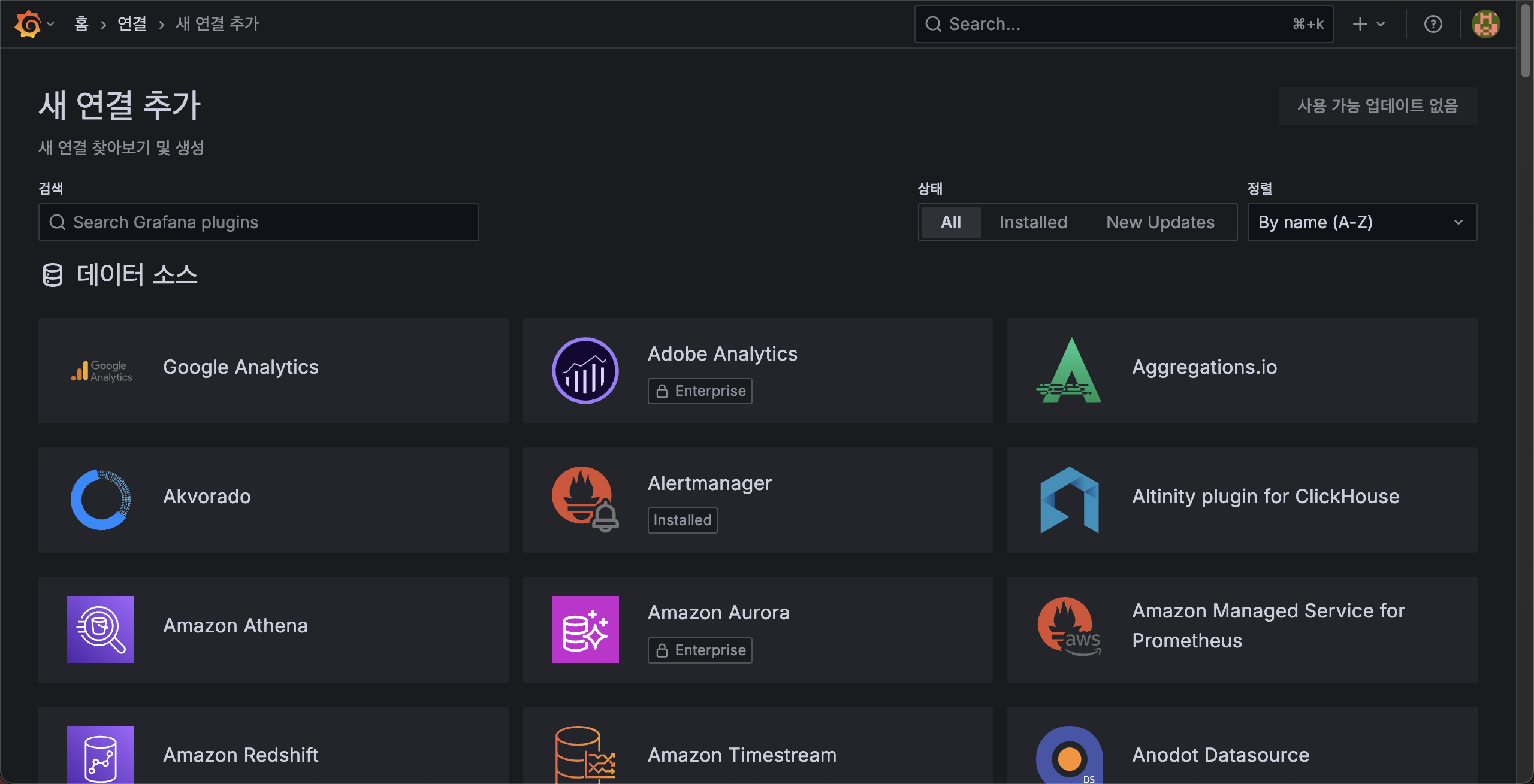Click the user avatar in top right
The height and width of the screenshot is (784, 1534).
[x=1485, y=24]
